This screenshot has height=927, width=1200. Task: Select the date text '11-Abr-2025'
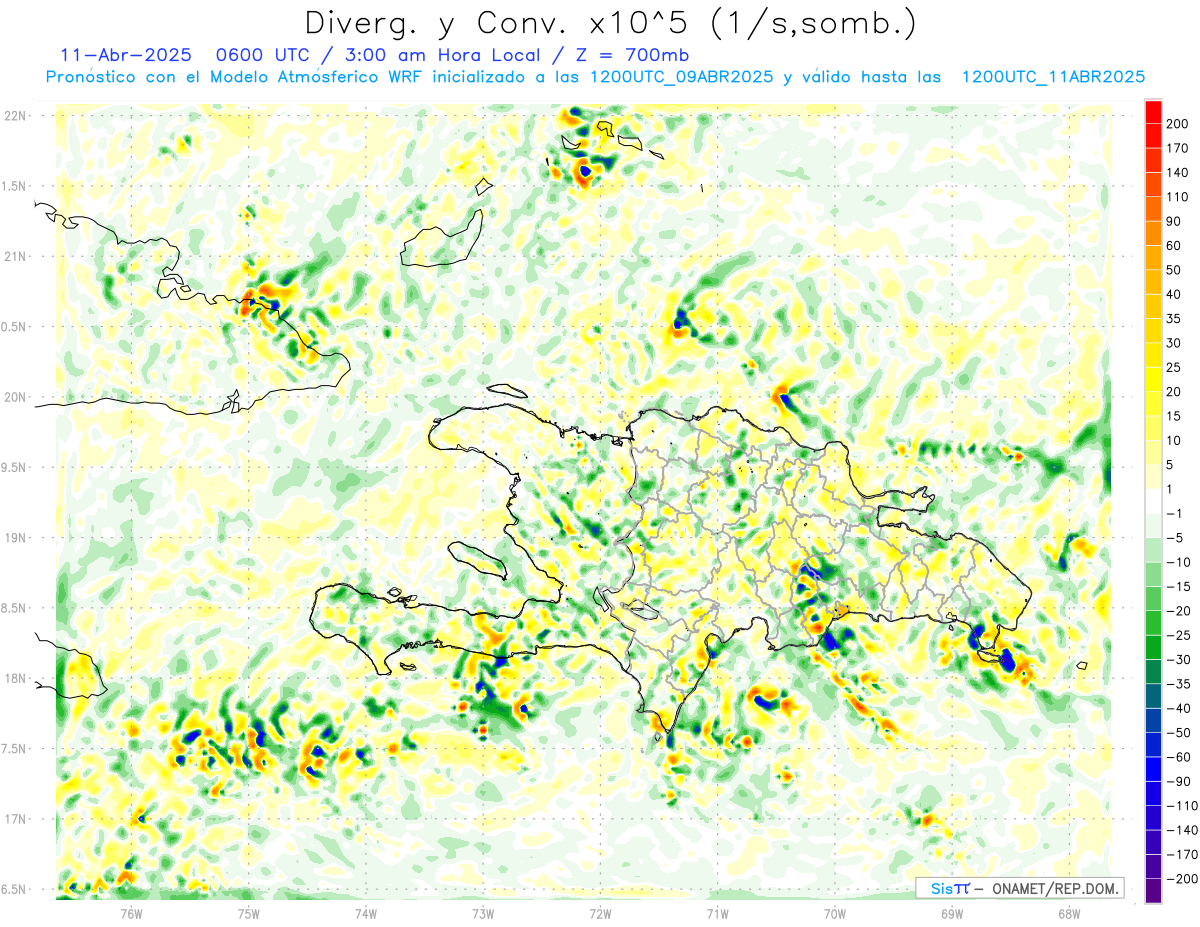click(124, 54)
